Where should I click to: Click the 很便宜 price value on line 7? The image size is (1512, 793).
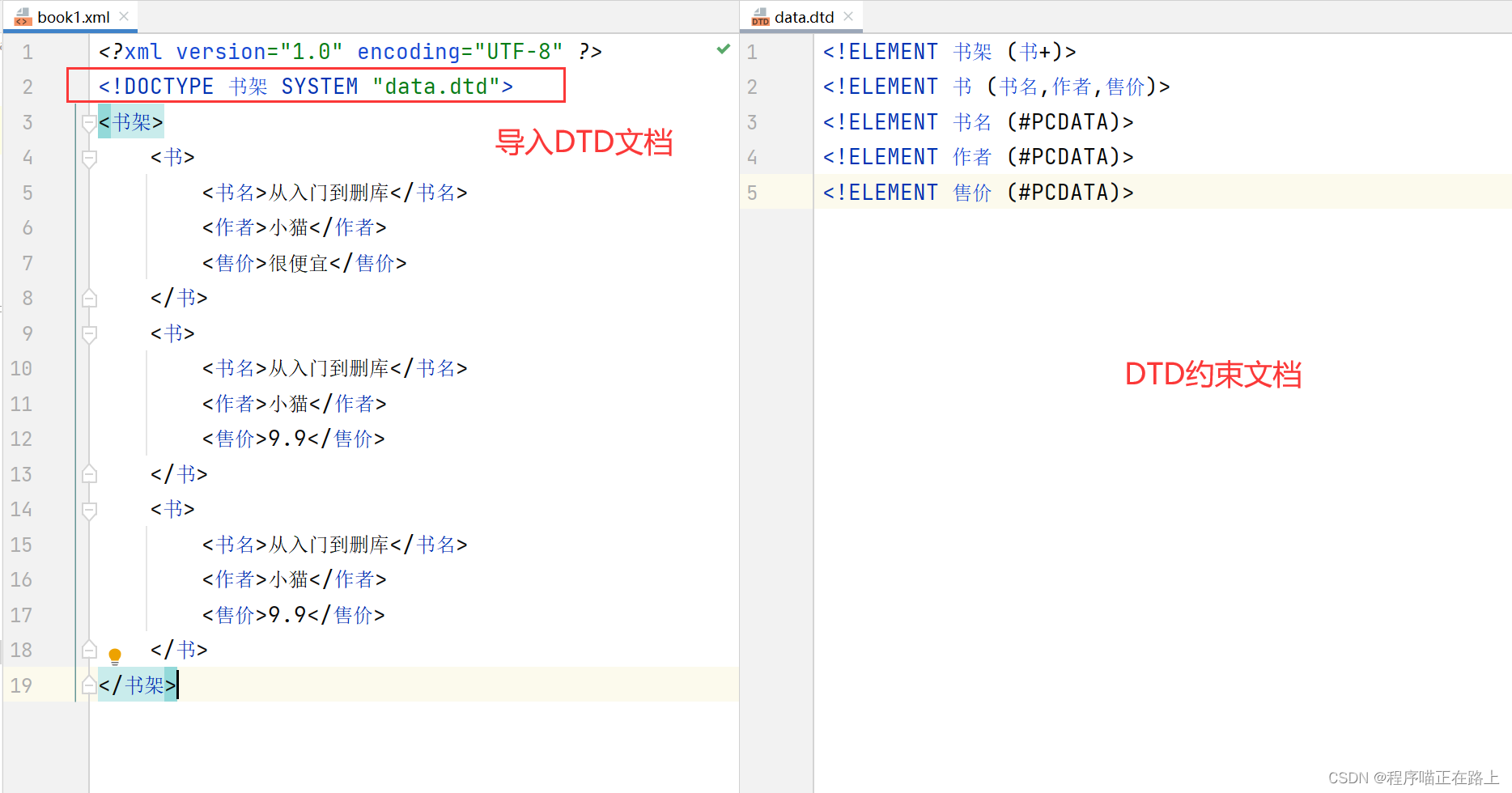pos(299,263)
